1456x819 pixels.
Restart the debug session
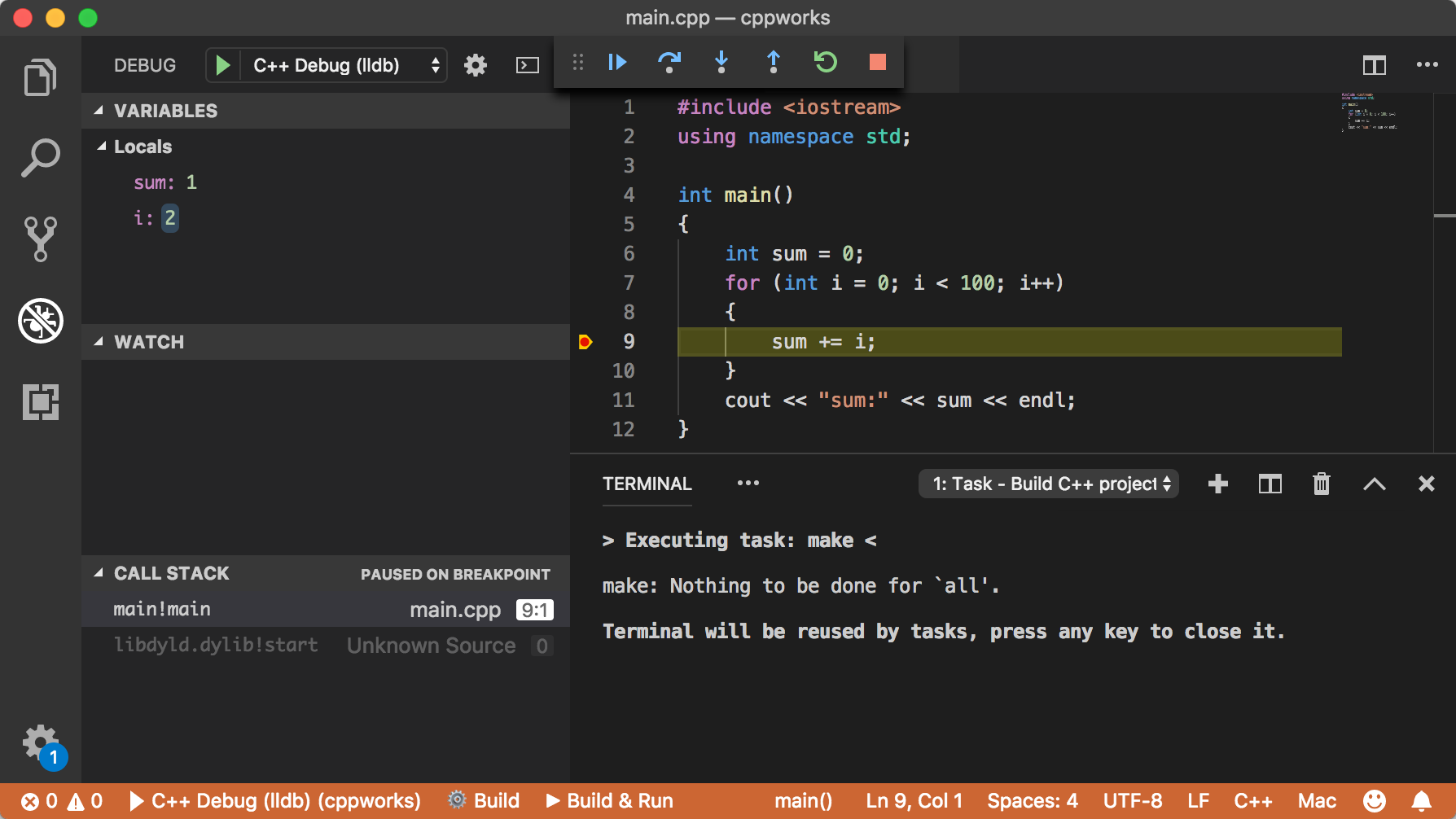point(826,62)
